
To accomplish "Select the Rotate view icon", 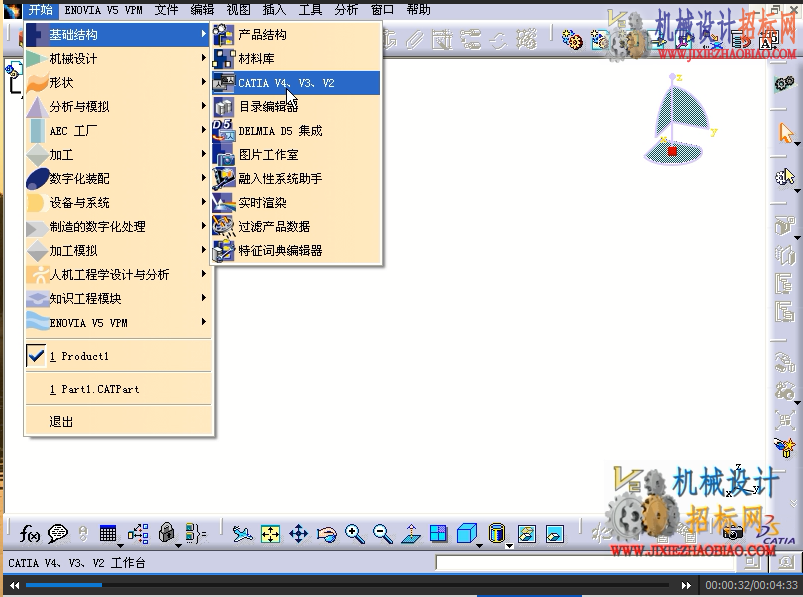I will (326, 535).
